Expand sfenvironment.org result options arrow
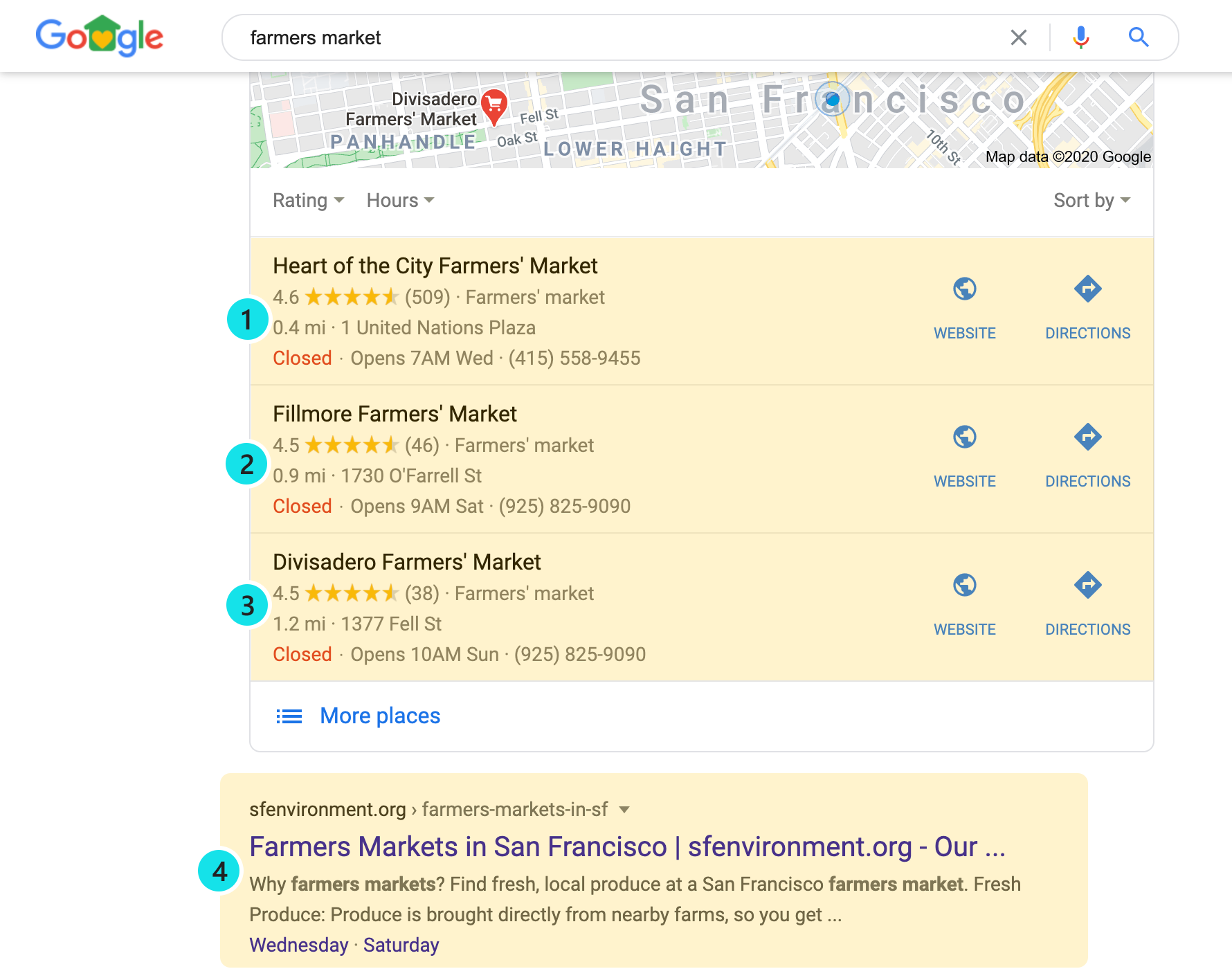The image size is (1232, 969). [x=624, y=810]
